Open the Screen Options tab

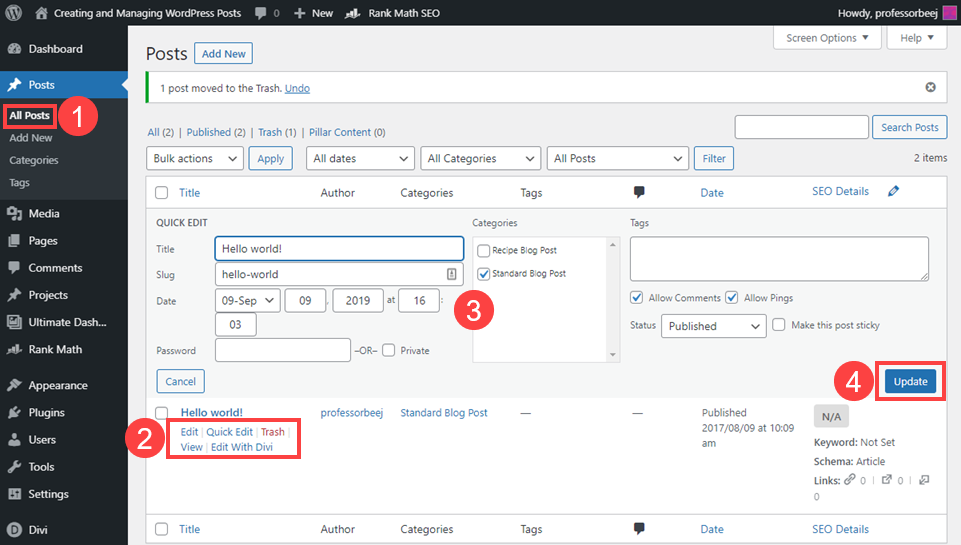[827, 38]
